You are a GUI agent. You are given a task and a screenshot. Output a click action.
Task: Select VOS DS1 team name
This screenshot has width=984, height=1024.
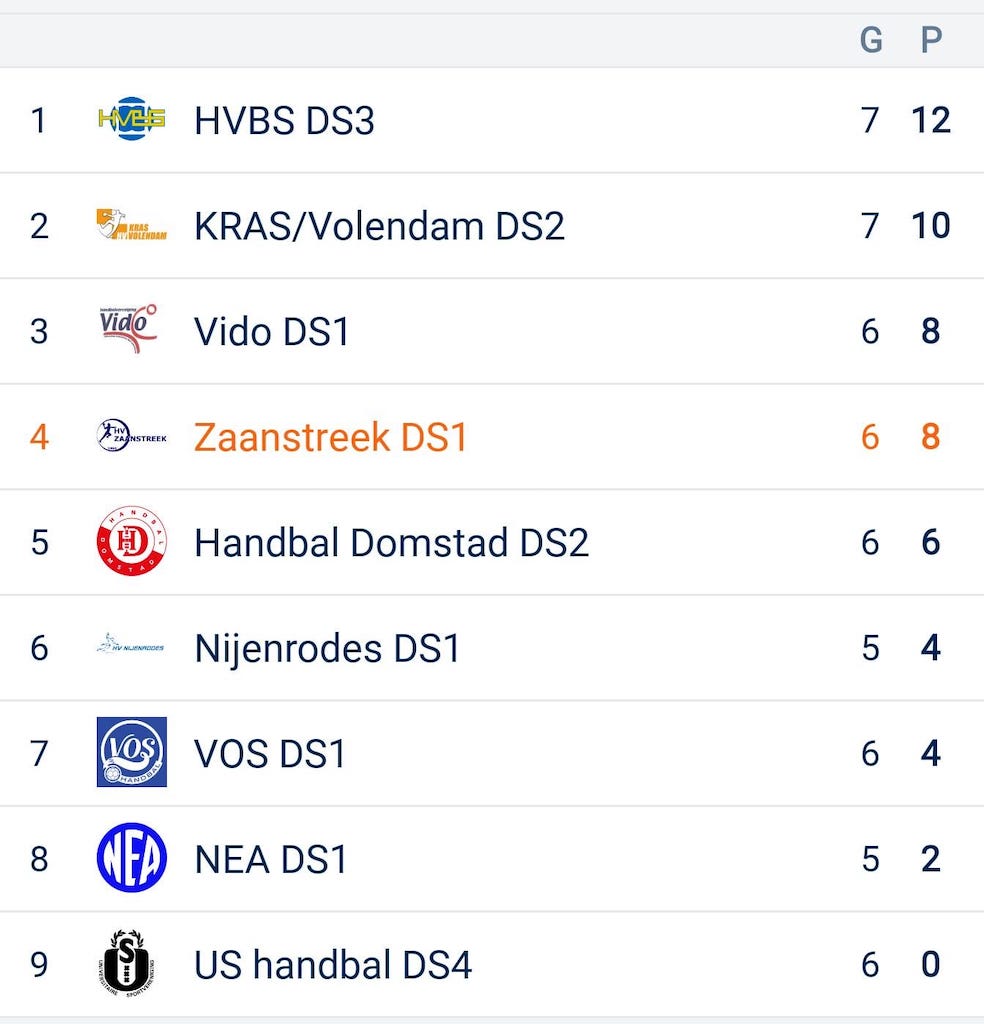click(270, 753)
